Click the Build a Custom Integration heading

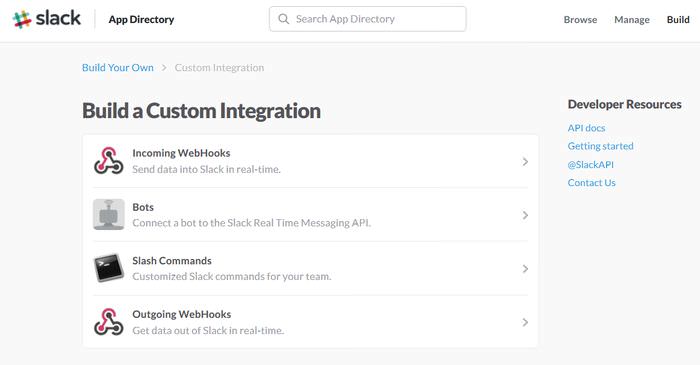(x=201, y=111)
